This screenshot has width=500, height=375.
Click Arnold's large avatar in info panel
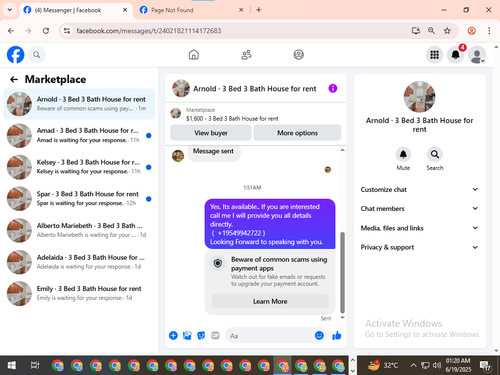pos(419,97)
